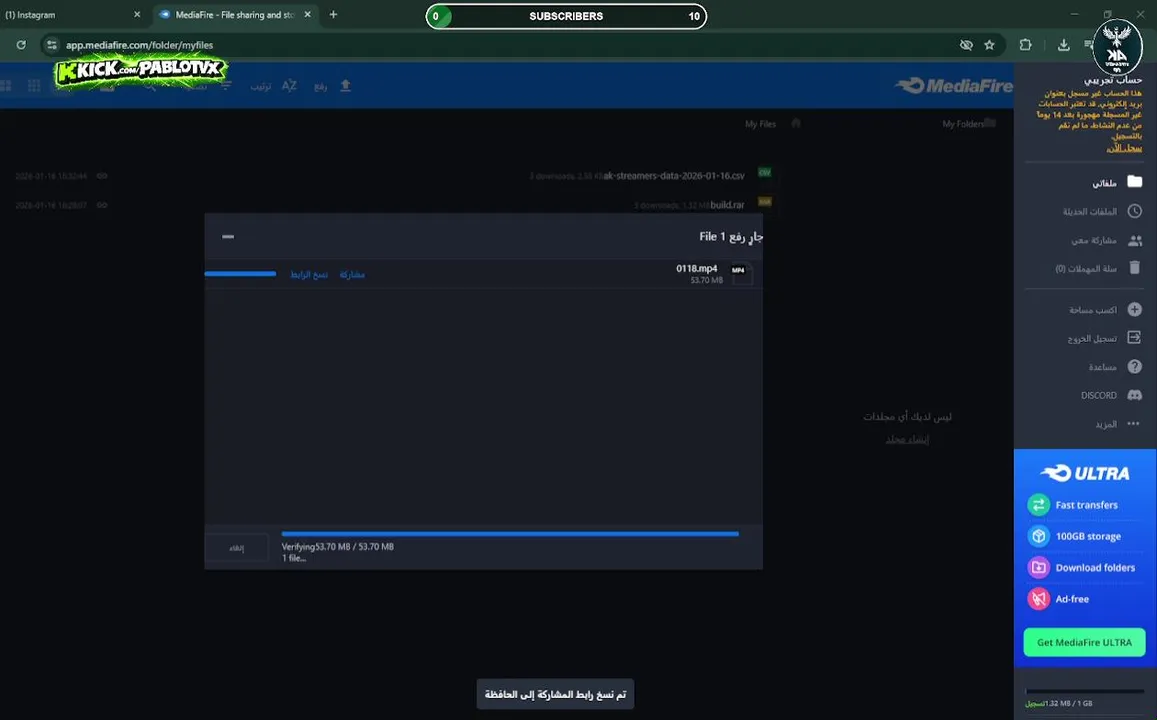
Task: Click the Verifying 53.70 MB status text
Action: [337, 547]
